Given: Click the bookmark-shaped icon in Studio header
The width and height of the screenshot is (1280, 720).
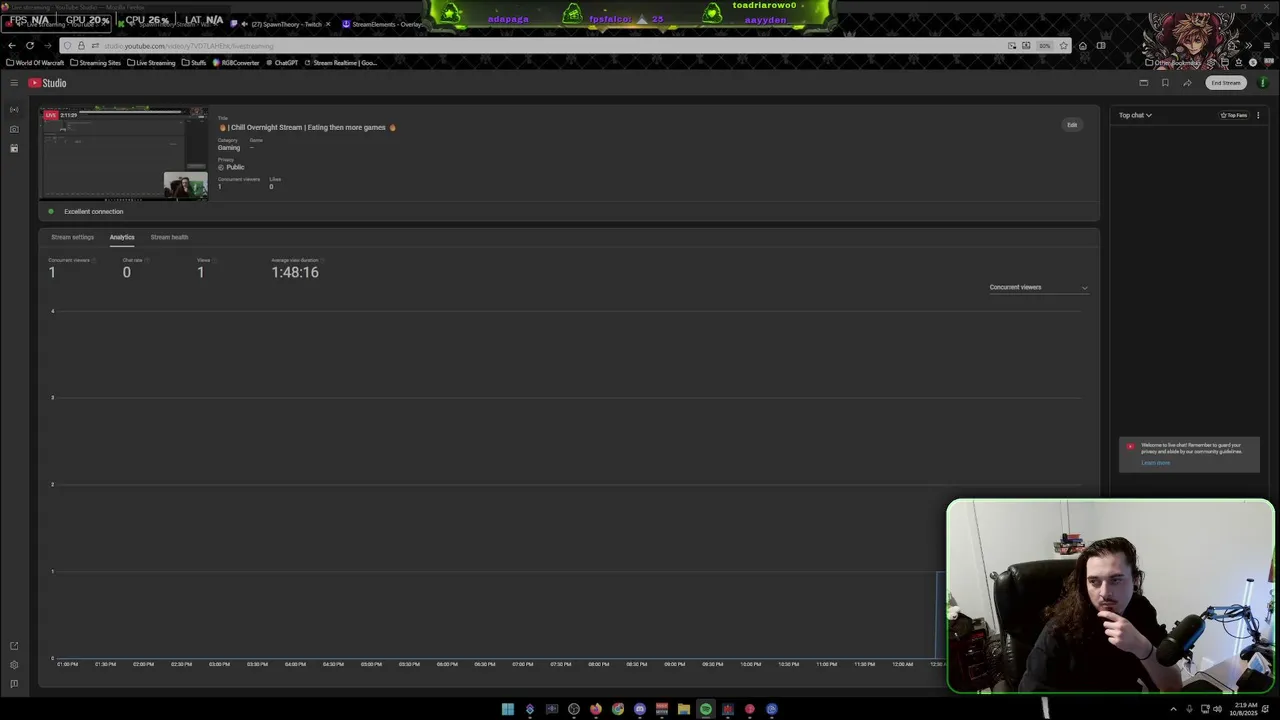Looking at the screenshot, I should [x=1165, y=83].
